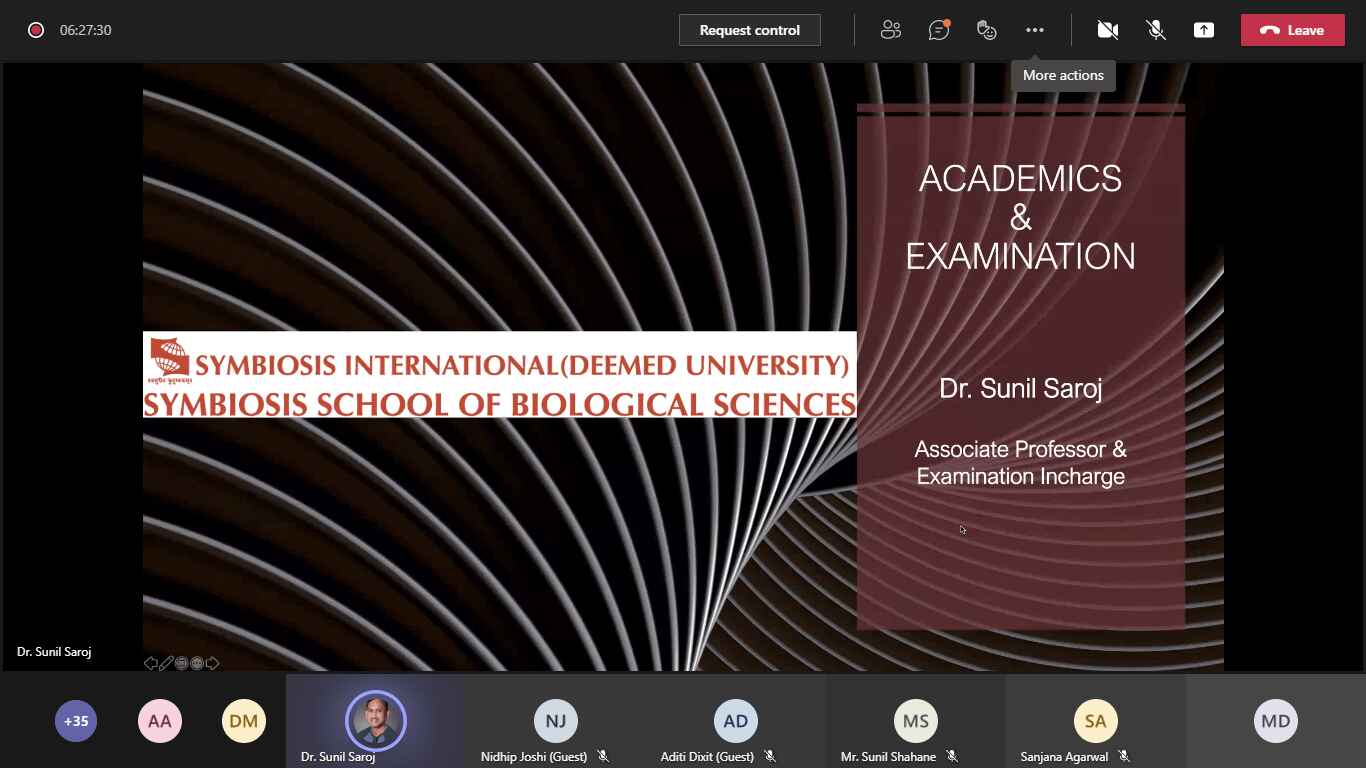Open raise hand and reactions
Screen dimensions: 1366x768
(x=986, y=30)
